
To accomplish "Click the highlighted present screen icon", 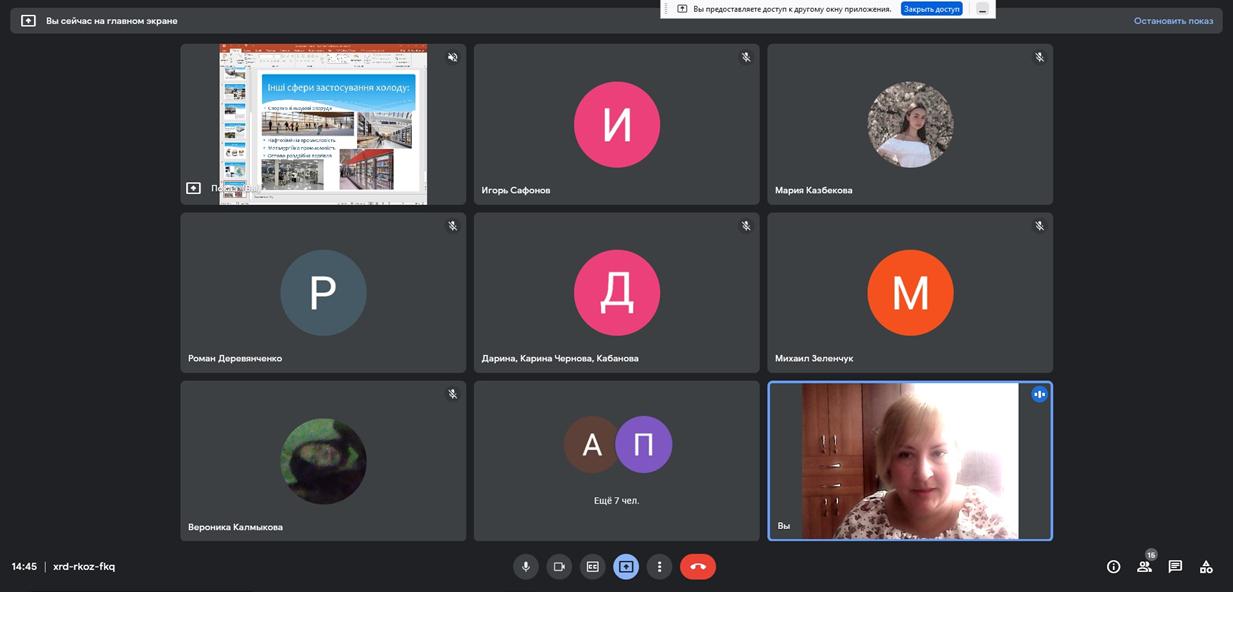I will pyautogui.click(x=626, y=567).
